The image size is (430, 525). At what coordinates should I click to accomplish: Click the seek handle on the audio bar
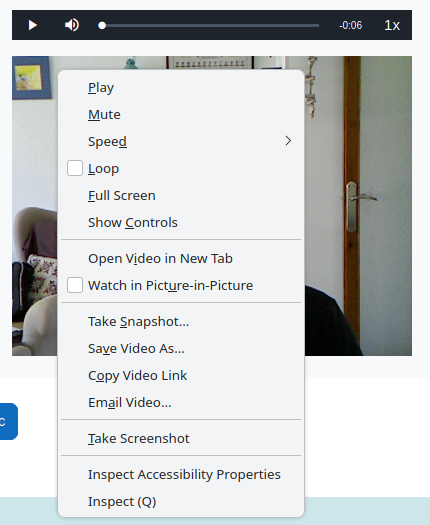click(102, 25)
